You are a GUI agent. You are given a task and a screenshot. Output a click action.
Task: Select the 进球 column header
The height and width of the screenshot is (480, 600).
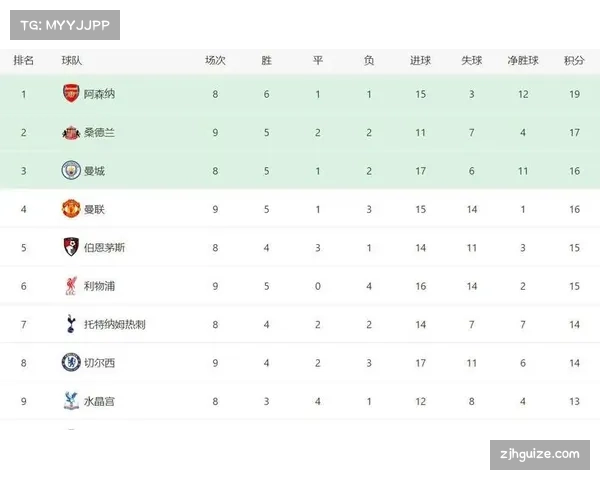click(x=420, y=60)
